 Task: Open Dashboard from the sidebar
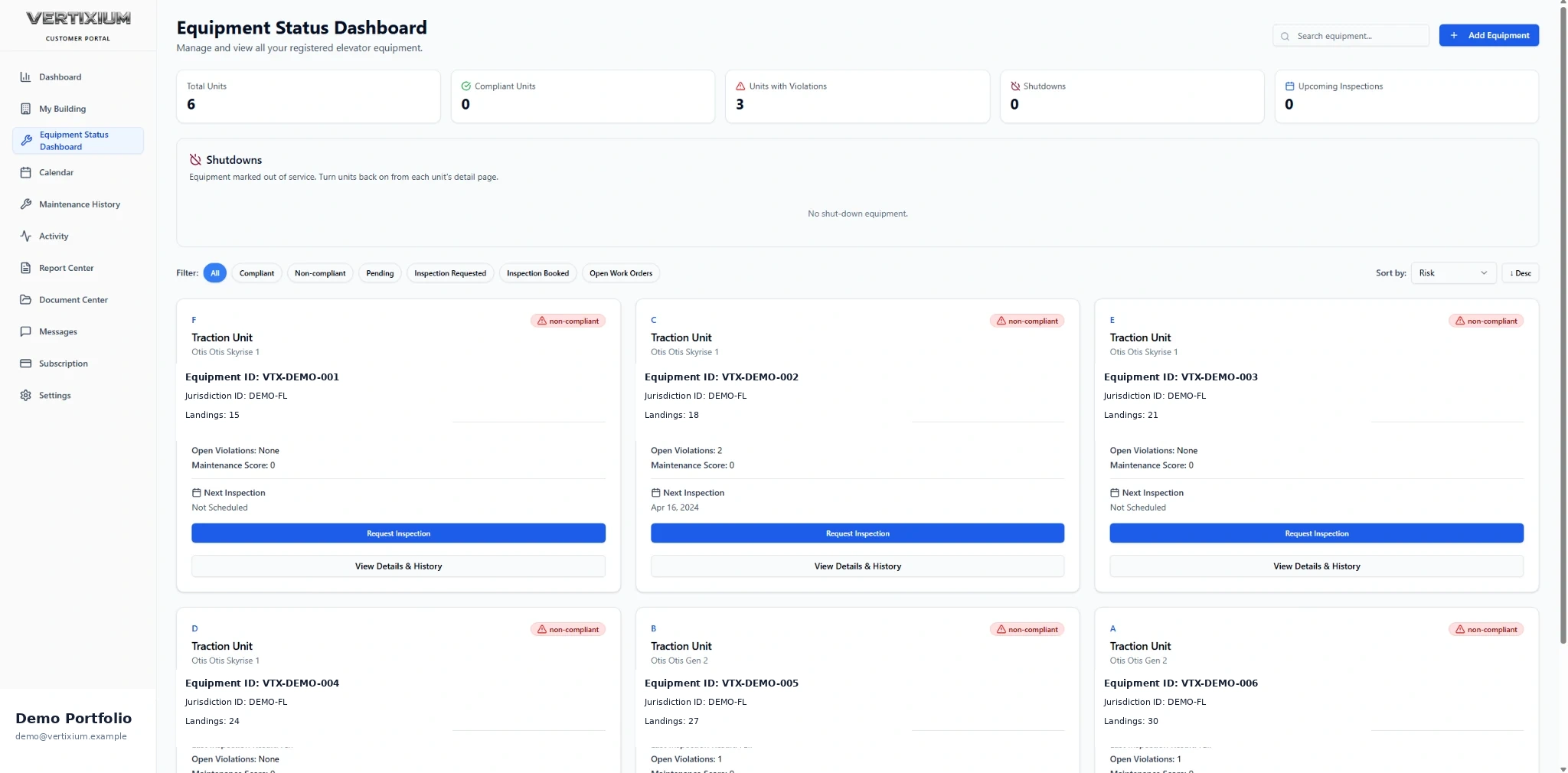[x=78, y=77]
